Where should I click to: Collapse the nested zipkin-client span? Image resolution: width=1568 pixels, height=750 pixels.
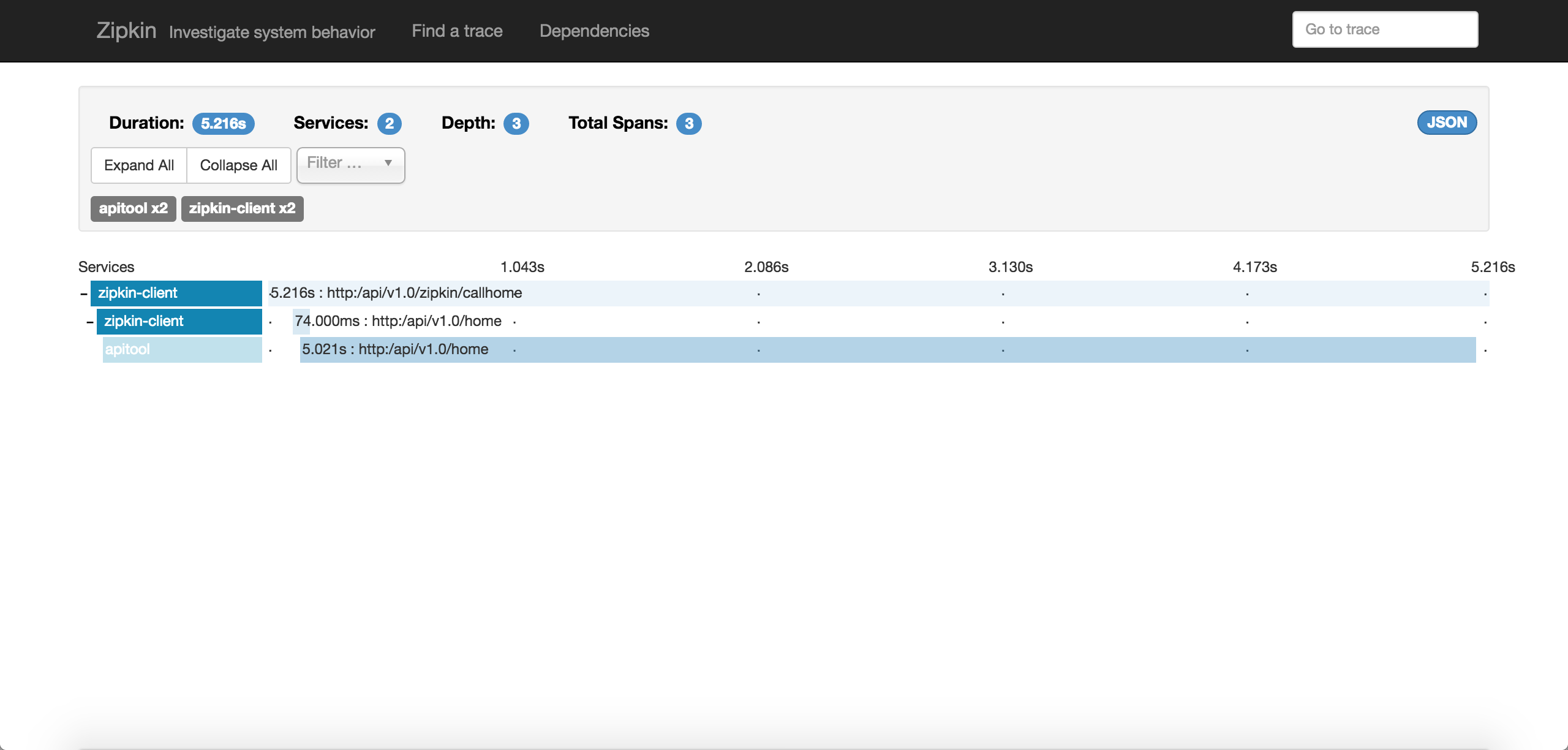pyautogui.click(x=90, y=322)
